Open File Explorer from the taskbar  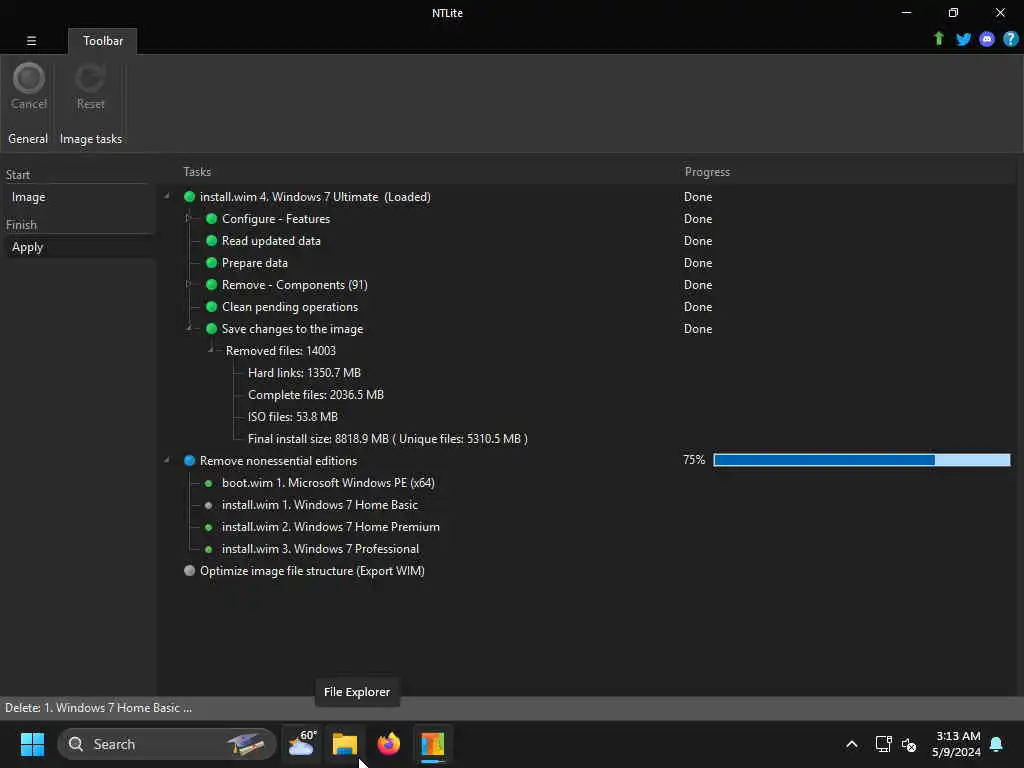click(345, 744)
